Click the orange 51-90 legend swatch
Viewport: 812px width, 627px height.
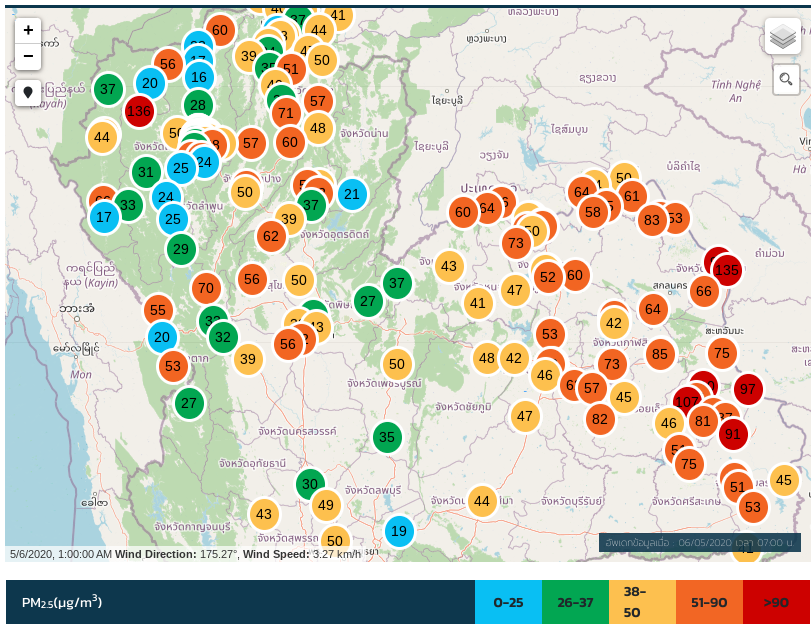pos(710,602)
